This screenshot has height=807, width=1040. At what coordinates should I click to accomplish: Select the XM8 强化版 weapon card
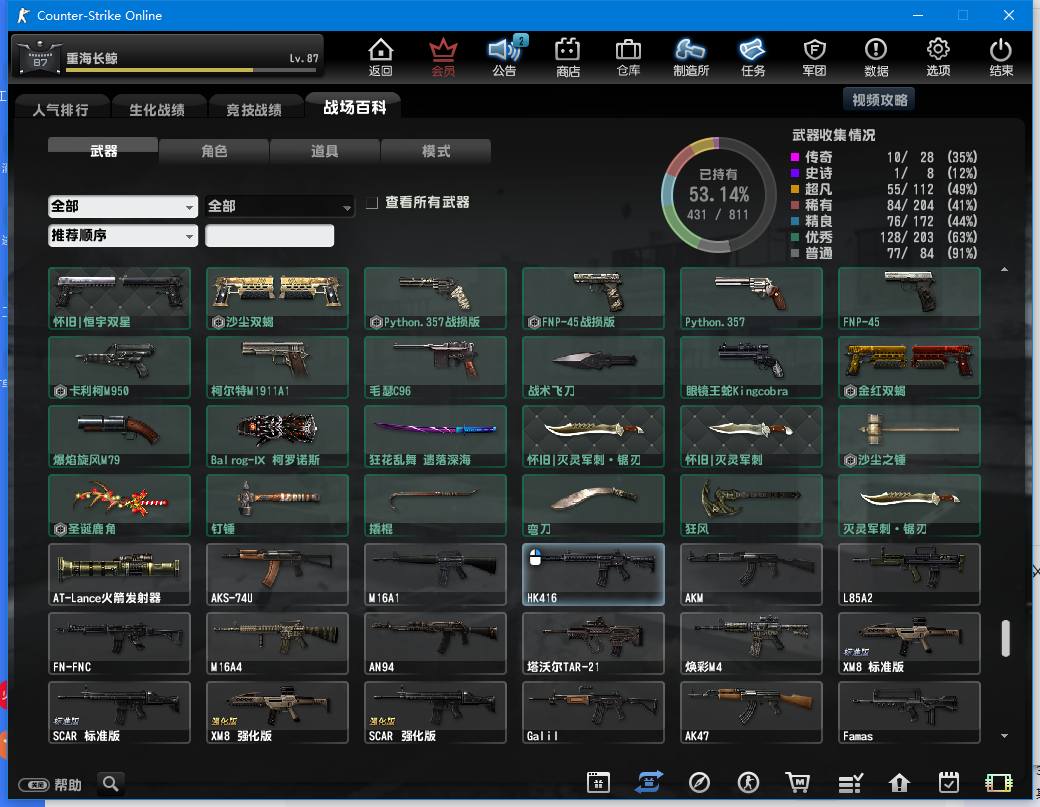[x=277, y=712]
